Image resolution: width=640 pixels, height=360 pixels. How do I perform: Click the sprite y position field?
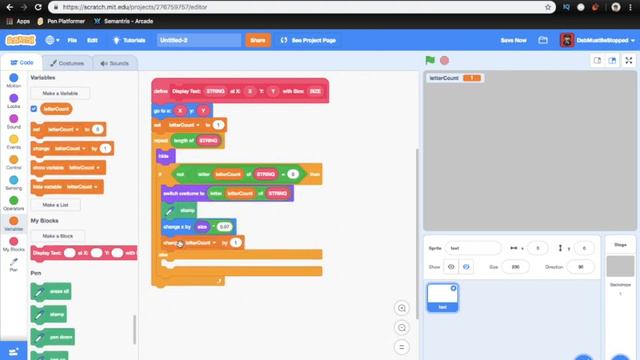coord(584,248)
